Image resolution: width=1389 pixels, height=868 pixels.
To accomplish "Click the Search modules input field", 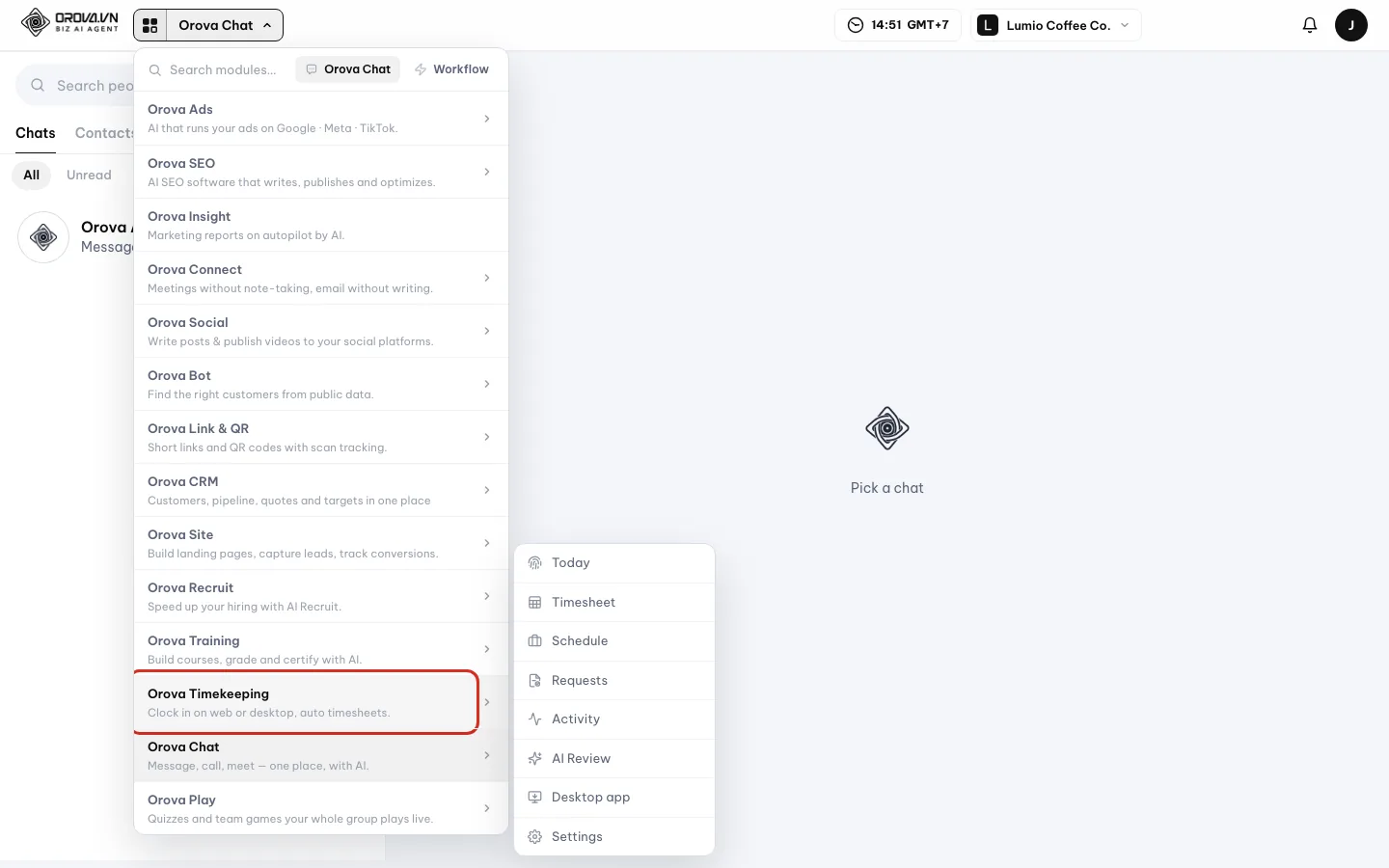I will tap(224, 69).
